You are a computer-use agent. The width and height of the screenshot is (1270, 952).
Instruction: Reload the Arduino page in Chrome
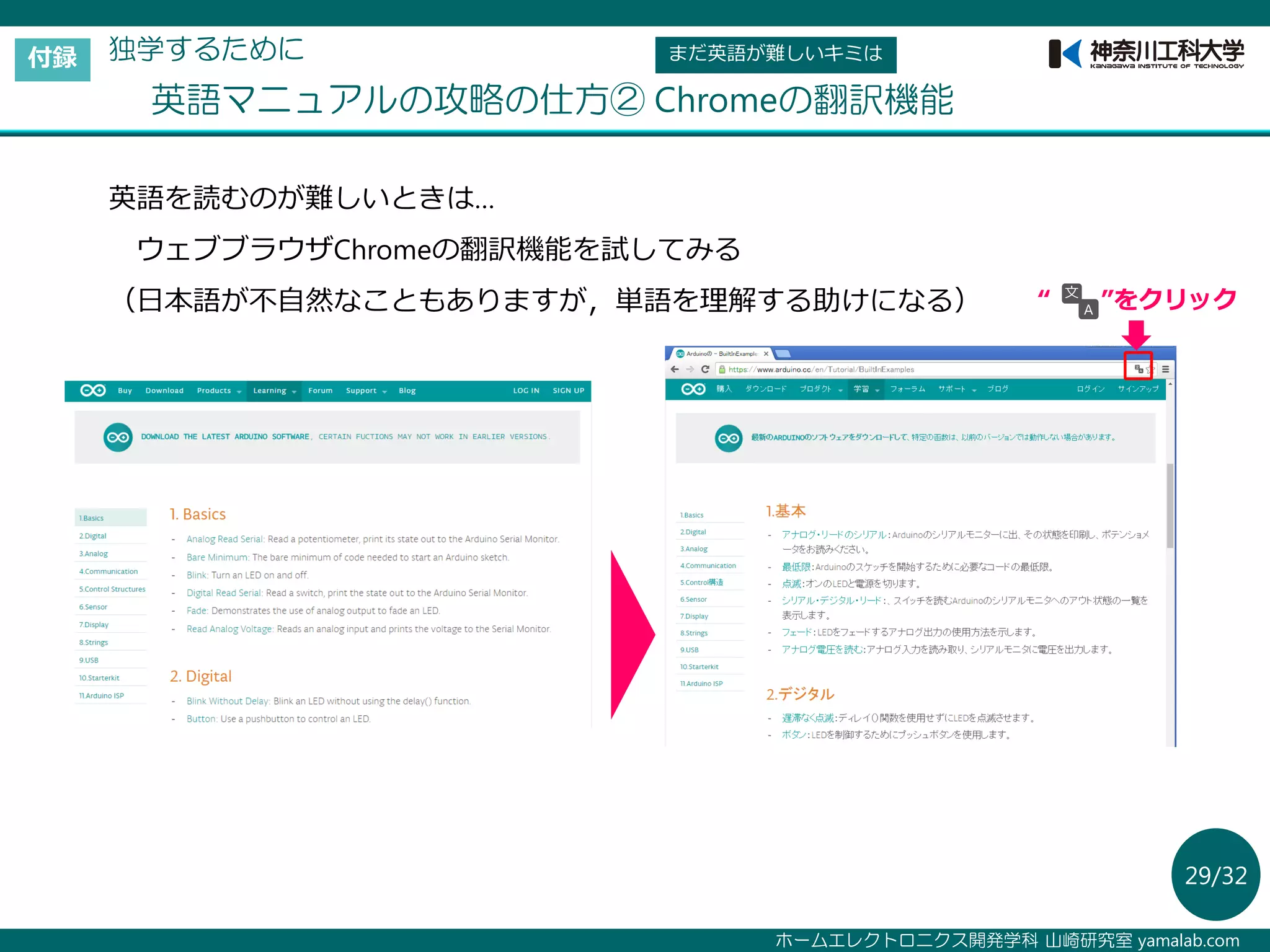tap(705, 369)
